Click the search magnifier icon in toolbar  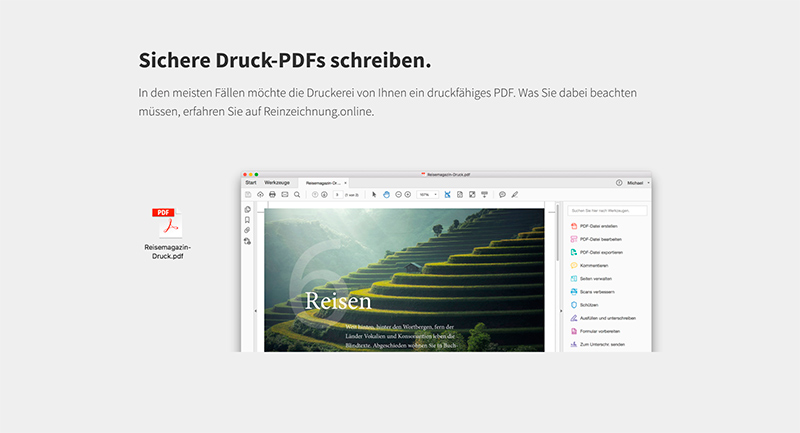click(x=297, y=194)
